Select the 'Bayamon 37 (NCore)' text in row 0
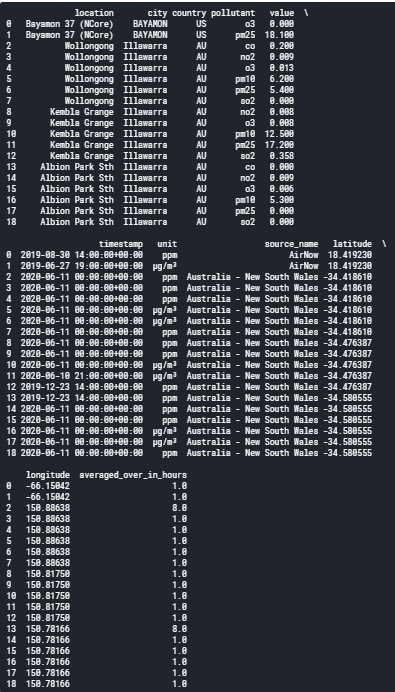 pyautogui.click(x=69, y=24)
